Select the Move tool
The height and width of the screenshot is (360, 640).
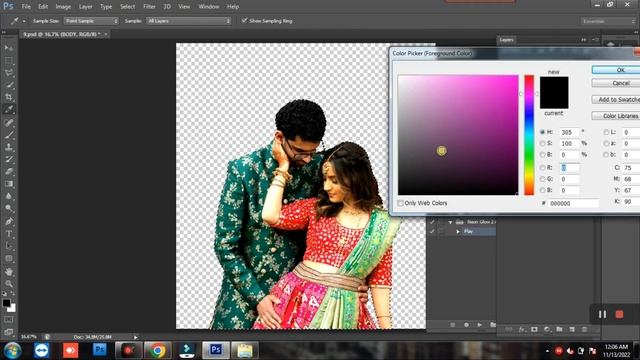click(x=9, y=48)
